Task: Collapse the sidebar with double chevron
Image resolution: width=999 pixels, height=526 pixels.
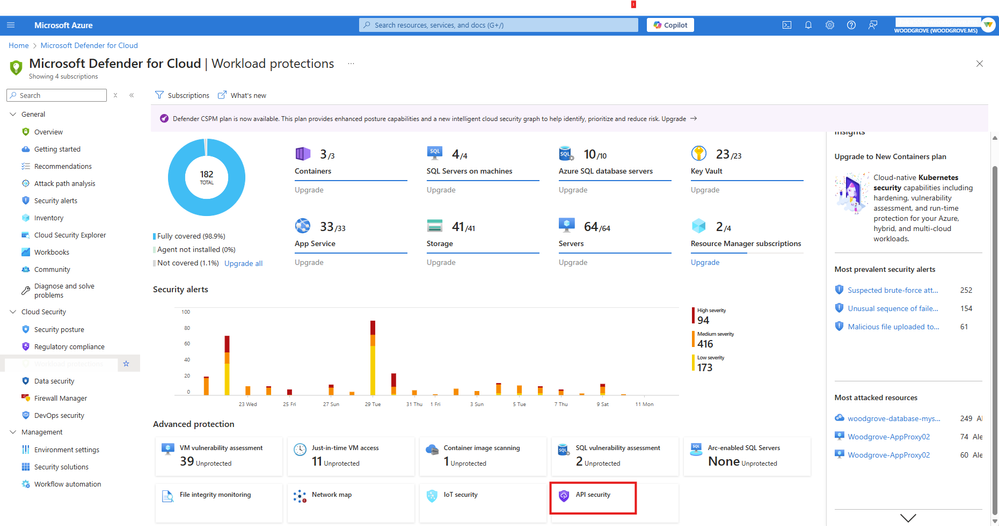Action: coord(131,96)
